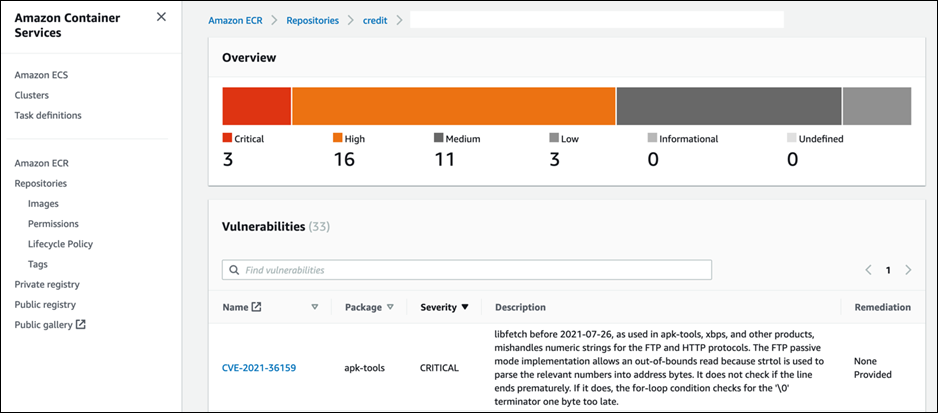Screen dimensions: 938x413
Task: Open CVE-2021-36159 vulnerability link
Action: tap(259, 368)
